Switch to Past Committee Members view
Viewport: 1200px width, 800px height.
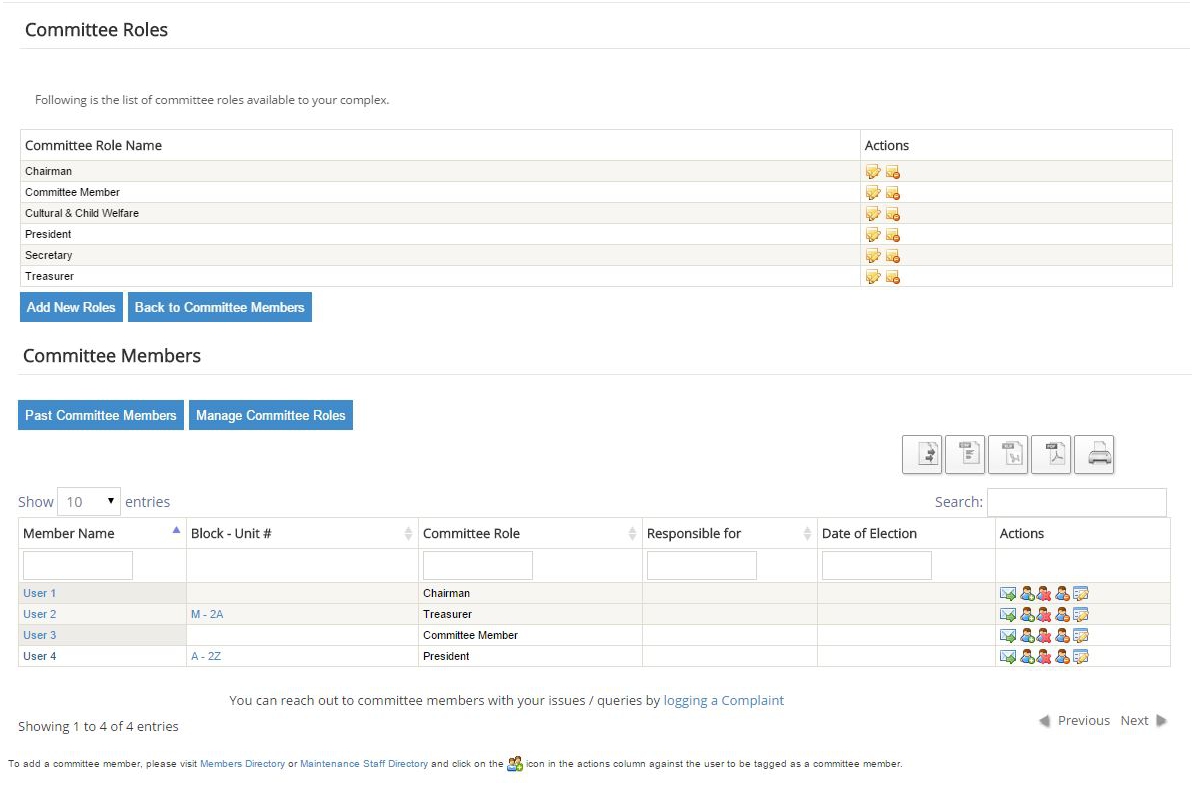100,415
